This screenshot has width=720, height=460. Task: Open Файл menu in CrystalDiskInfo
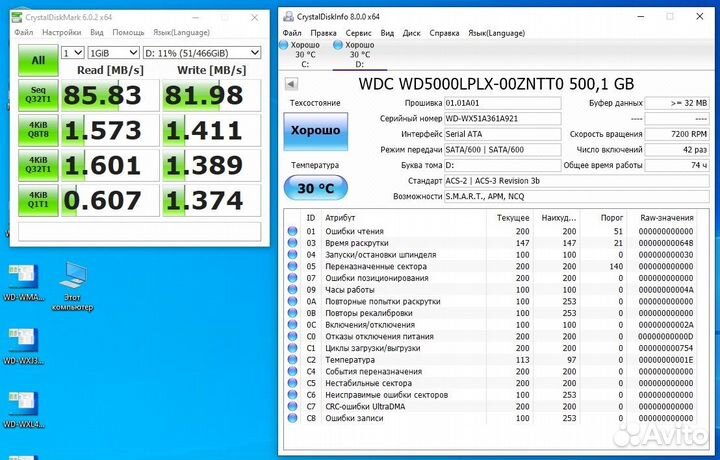tap(292, 33)
